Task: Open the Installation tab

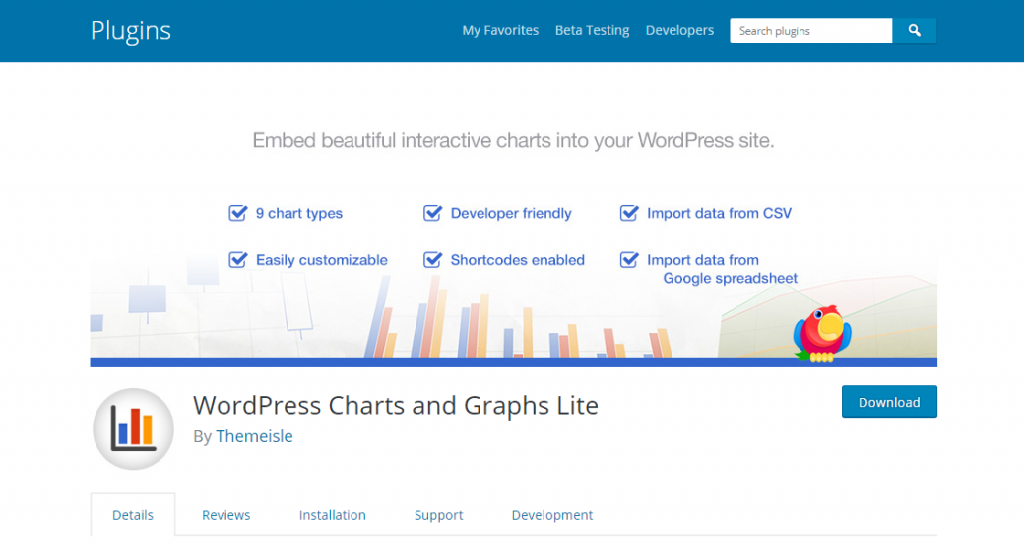Action: [332, 515]
